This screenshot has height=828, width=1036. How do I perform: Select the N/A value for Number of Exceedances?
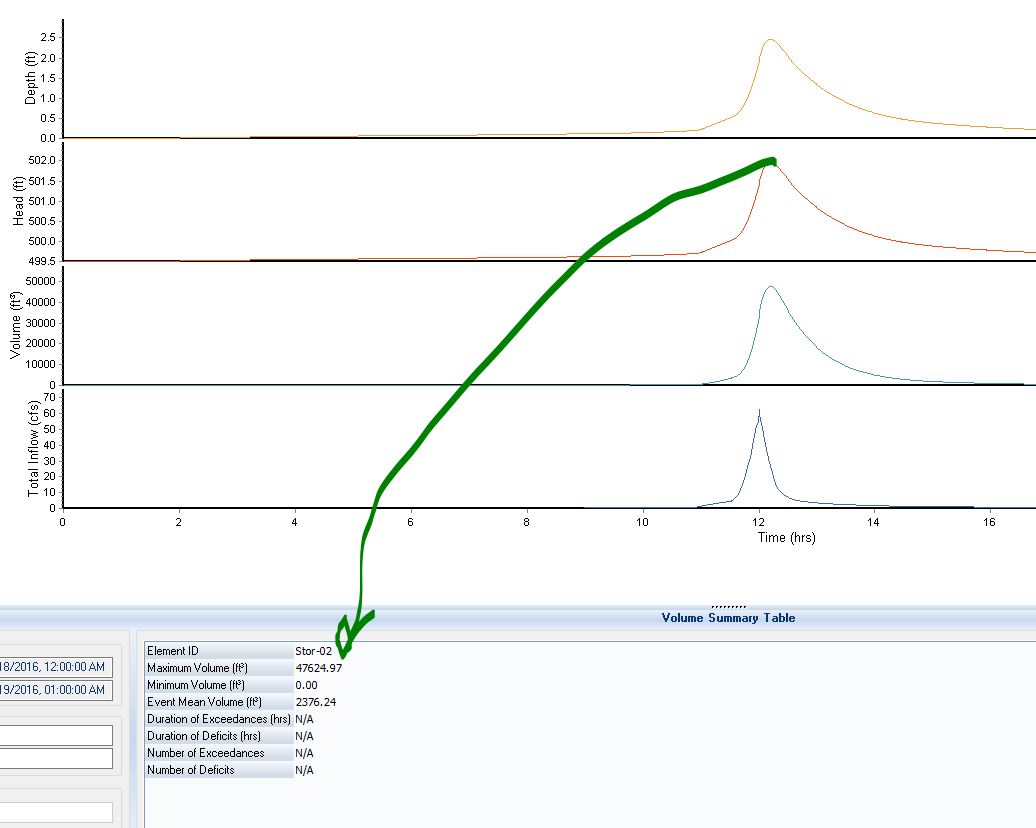(x=304, y=753)
